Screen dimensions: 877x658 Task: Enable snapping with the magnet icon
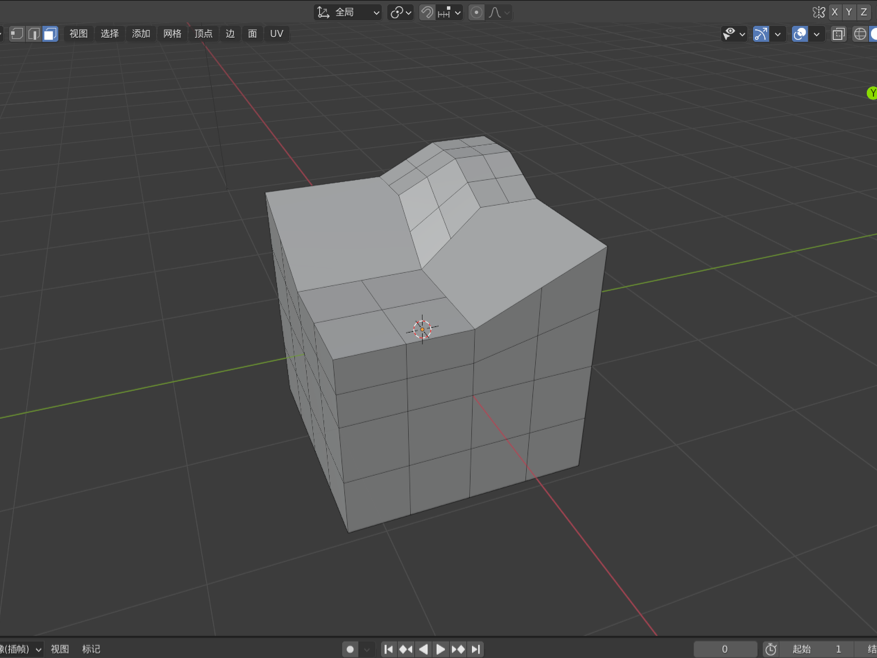tap(427, 12)
